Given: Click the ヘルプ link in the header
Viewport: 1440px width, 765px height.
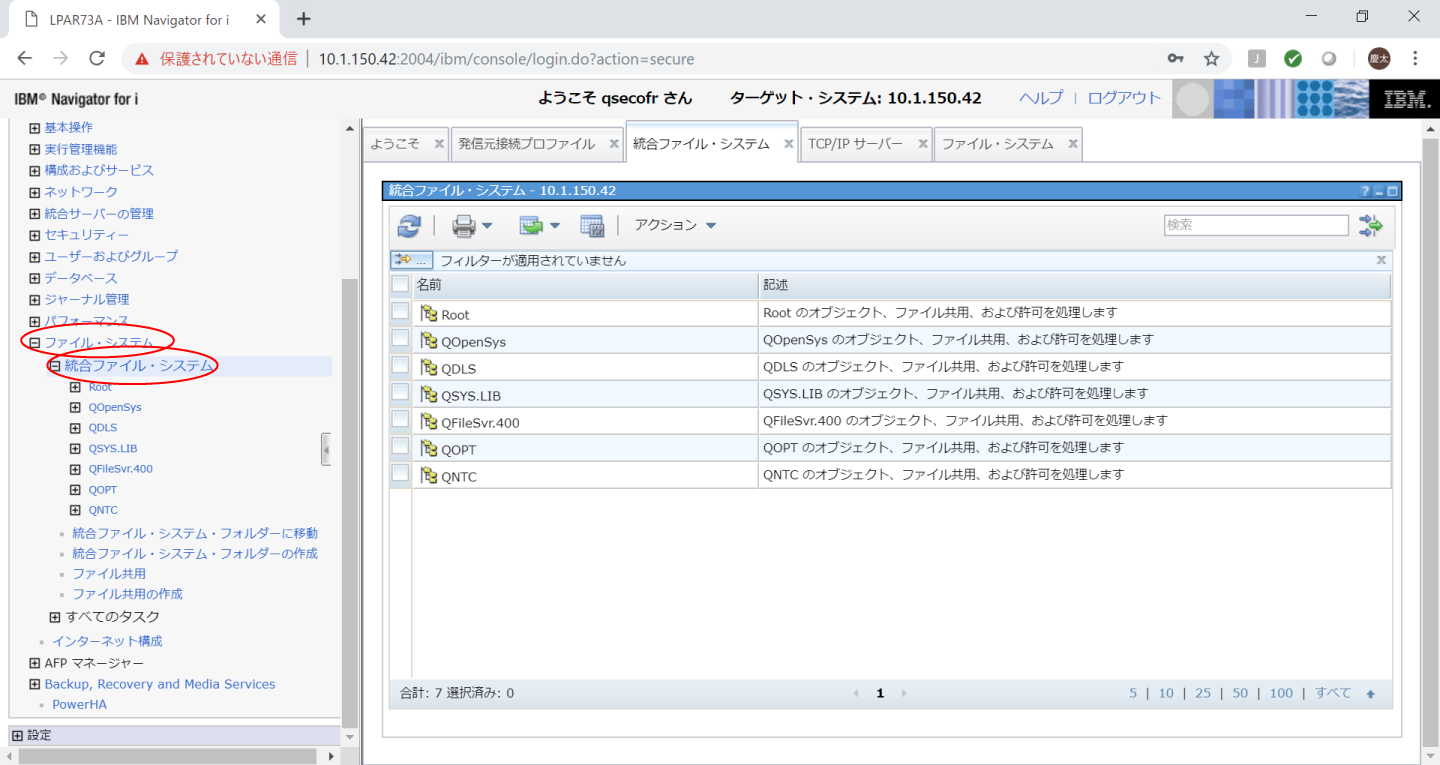Looking at the screenshot, I should 1041,98.
